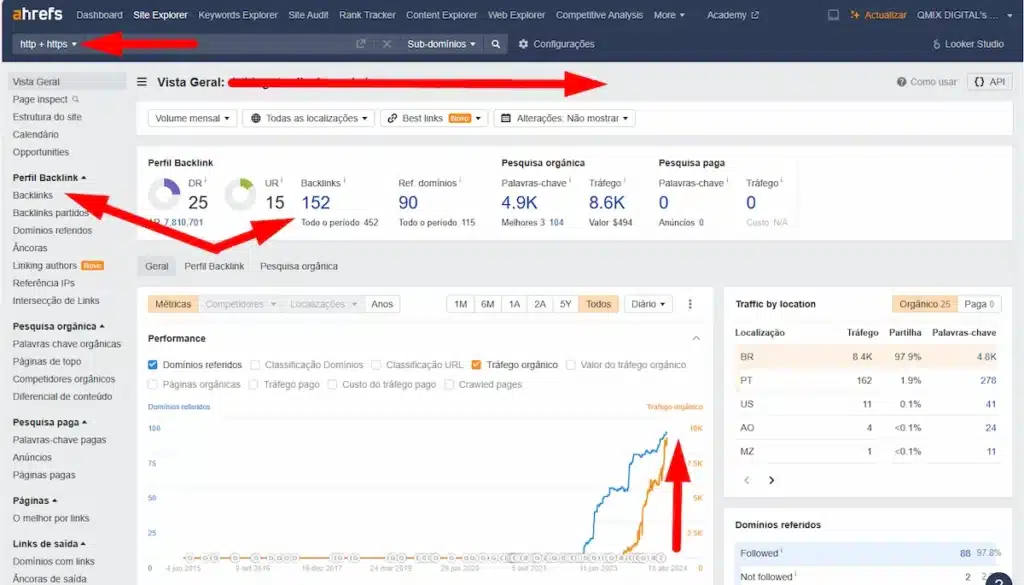This screenshot has height=585, width=1024.
Task: Click the screen display icon in top bar
Action: click(833, 14)
